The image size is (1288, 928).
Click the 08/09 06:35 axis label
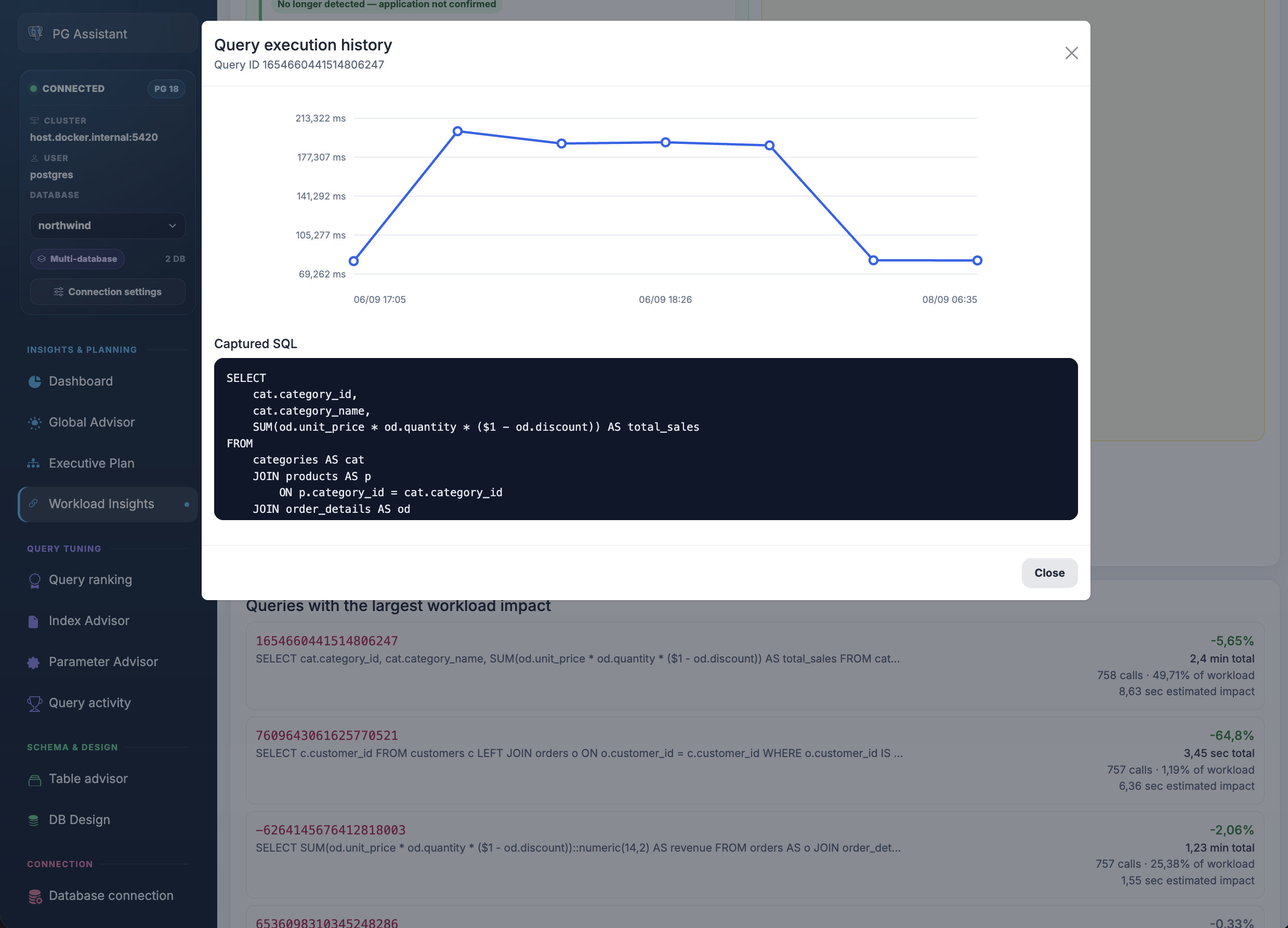point(950,300)
